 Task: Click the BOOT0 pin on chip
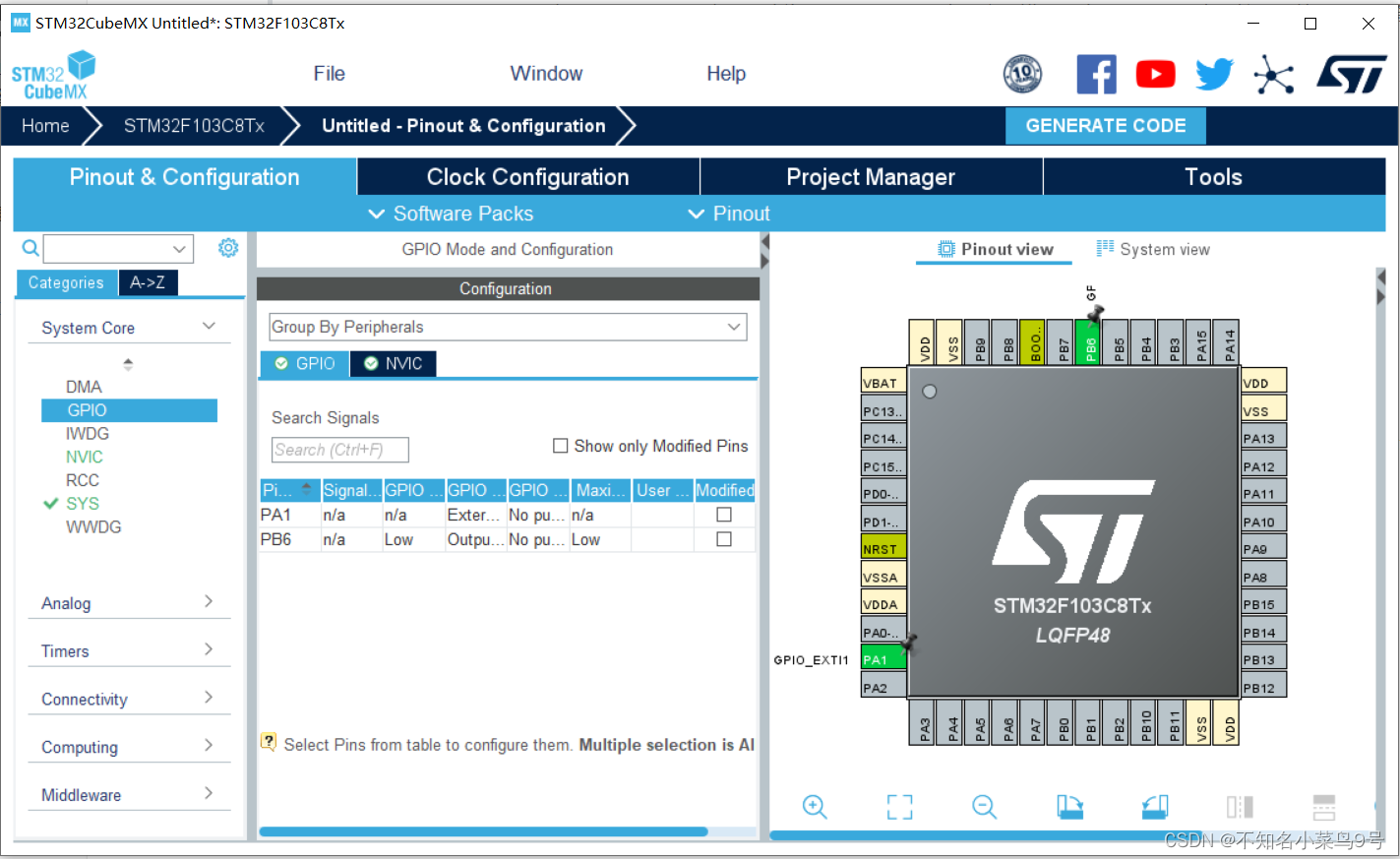coord(1032,342)
